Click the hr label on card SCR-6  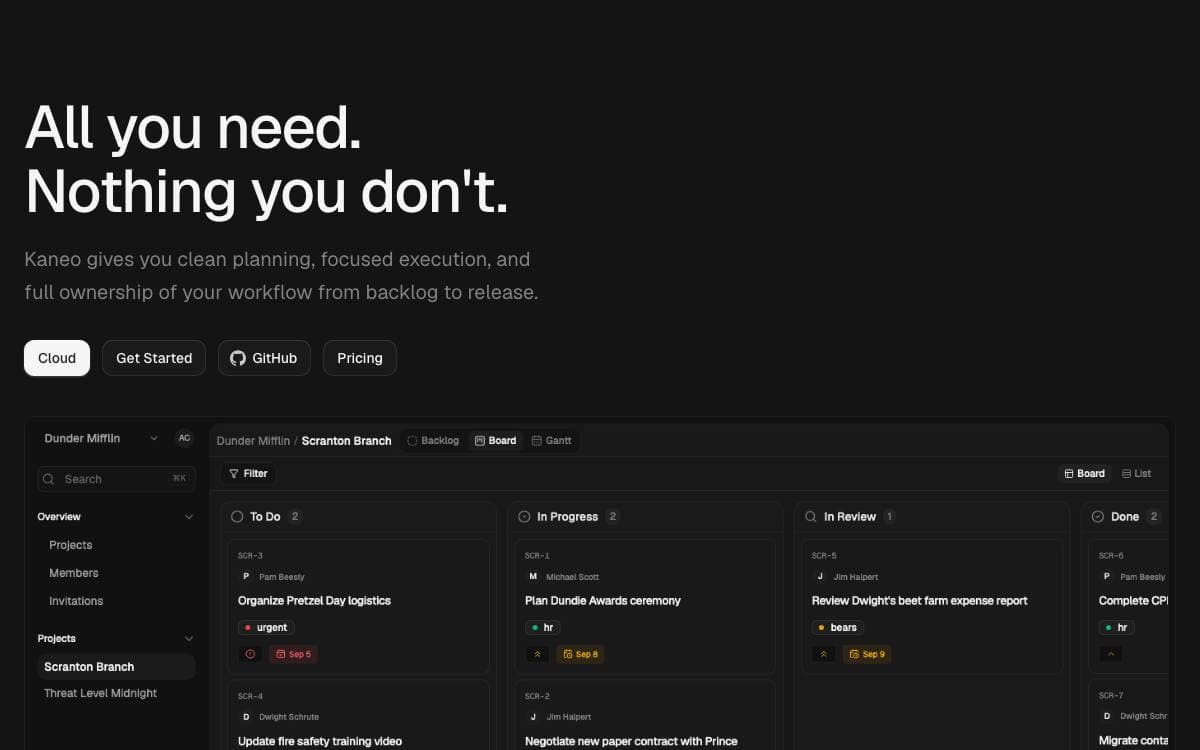coord(1117,628)
